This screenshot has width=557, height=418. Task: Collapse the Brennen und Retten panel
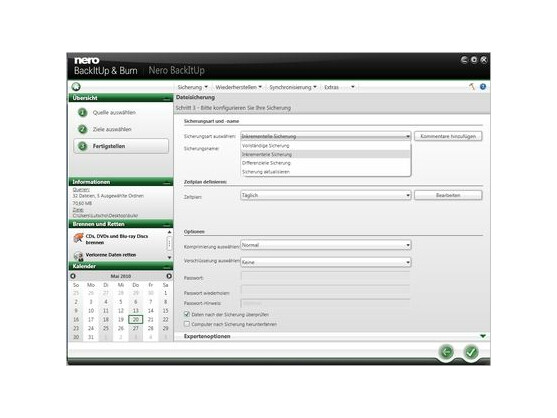(167, 224)
